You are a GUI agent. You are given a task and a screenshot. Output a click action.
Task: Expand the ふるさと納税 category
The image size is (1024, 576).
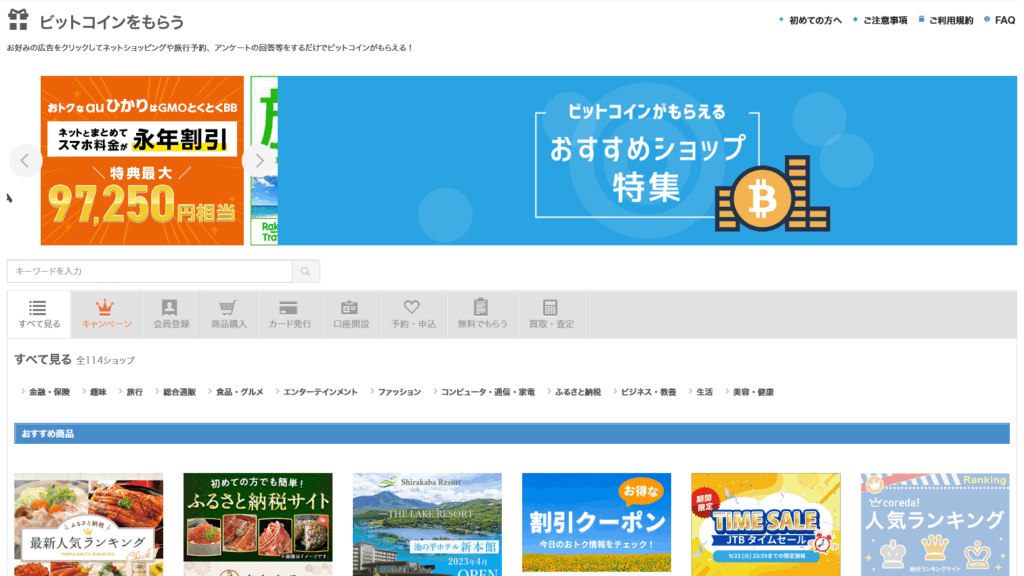point(578,392)
